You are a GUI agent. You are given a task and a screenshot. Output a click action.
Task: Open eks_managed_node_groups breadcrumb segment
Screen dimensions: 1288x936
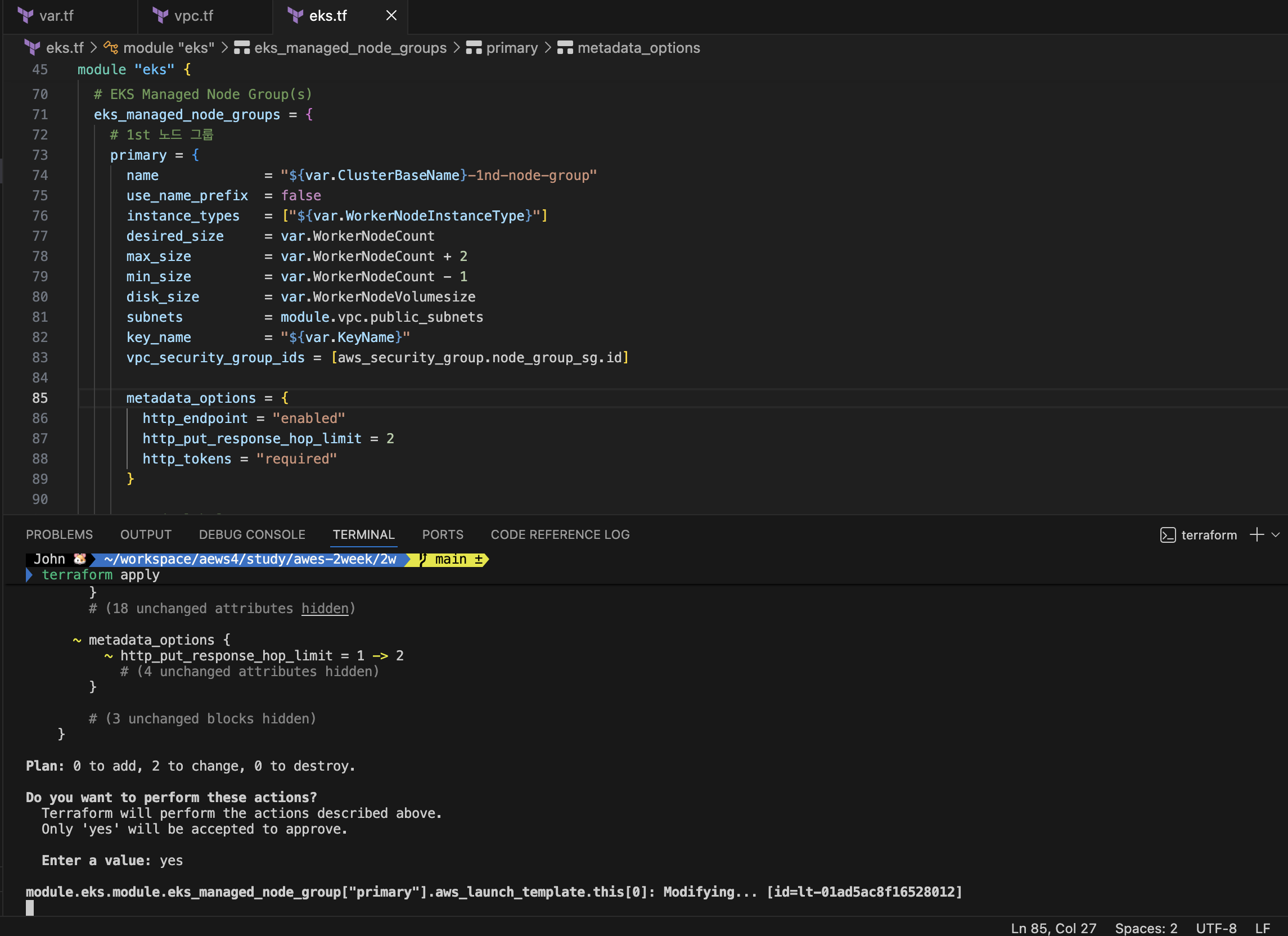coord(350,48)
